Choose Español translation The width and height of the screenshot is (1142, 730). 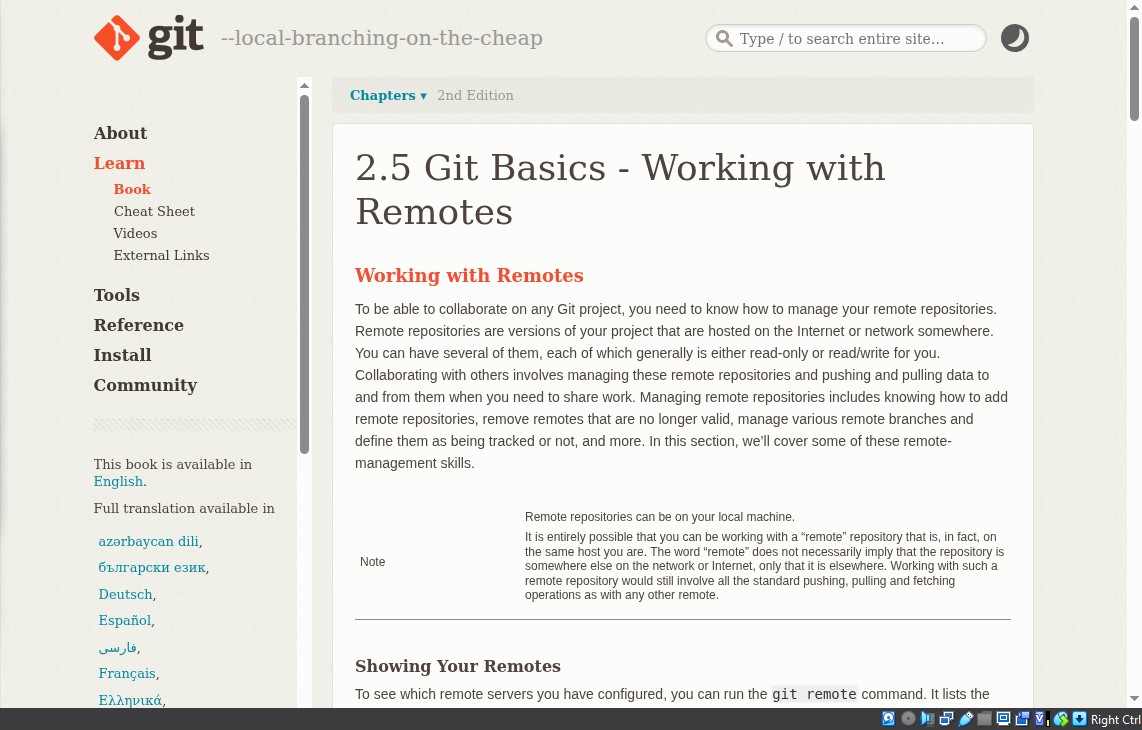[x=125, y=621]
